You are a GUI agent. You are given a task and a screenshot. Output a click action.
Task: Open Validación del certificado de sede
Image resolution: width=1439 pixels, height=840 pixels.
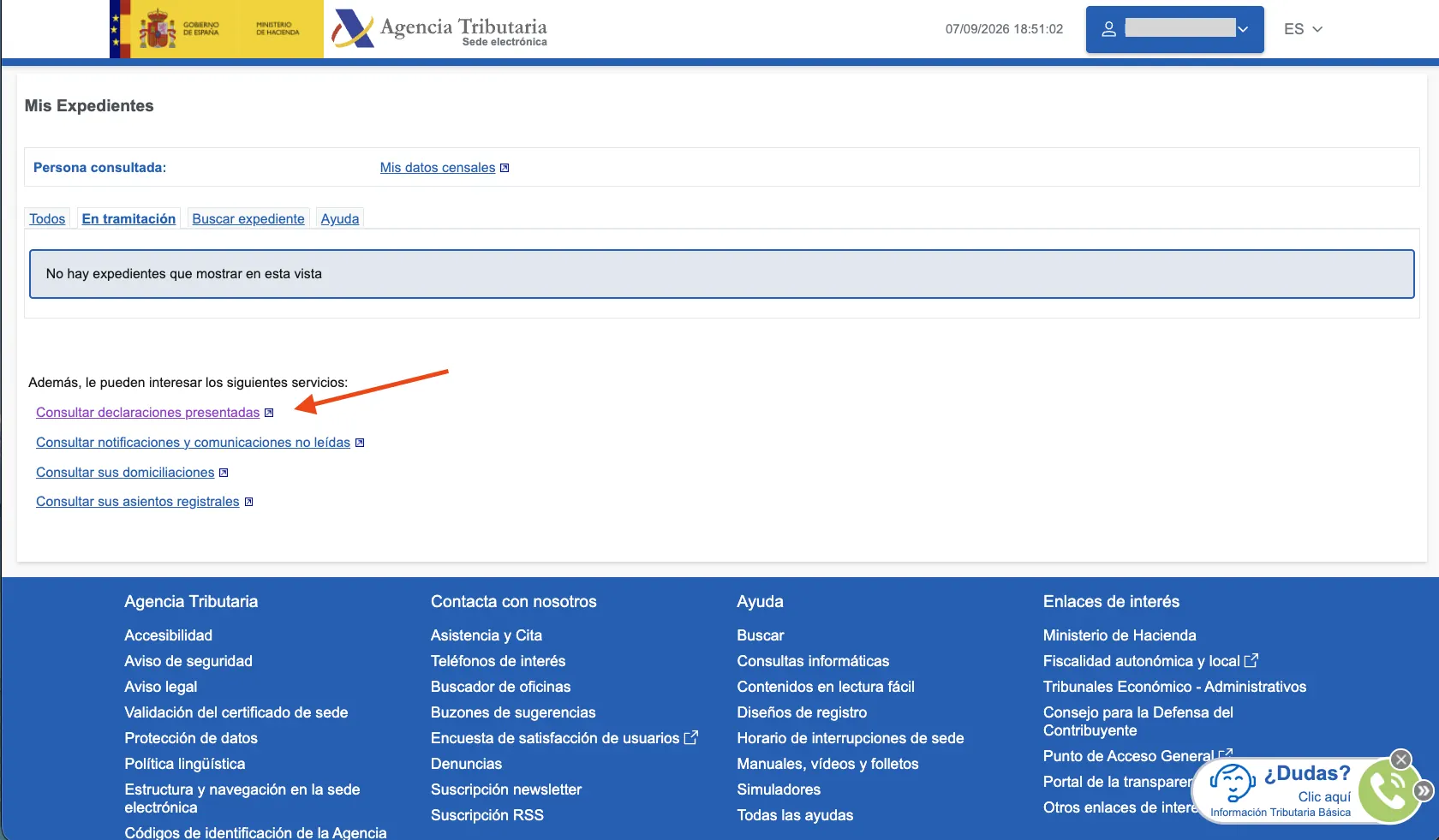pos(236,712)
